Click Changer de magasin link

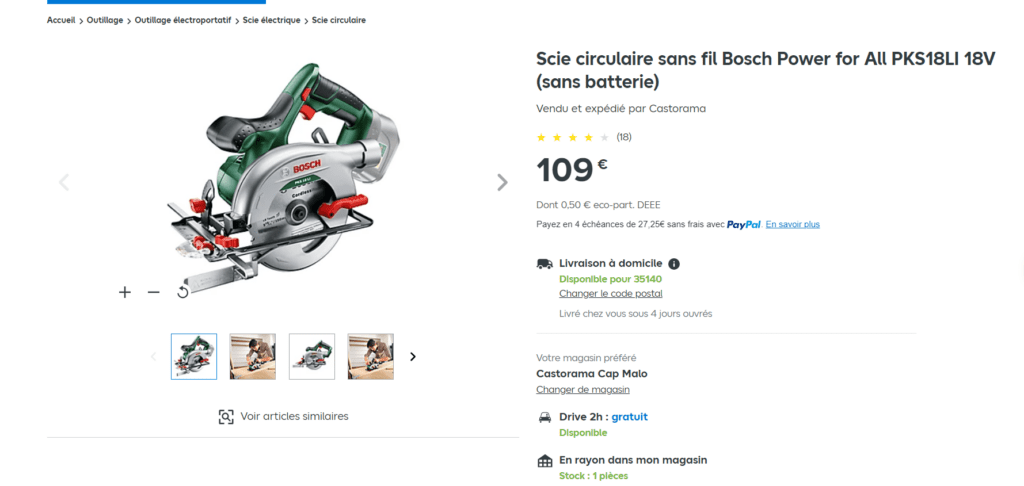(x=583, y=390)
